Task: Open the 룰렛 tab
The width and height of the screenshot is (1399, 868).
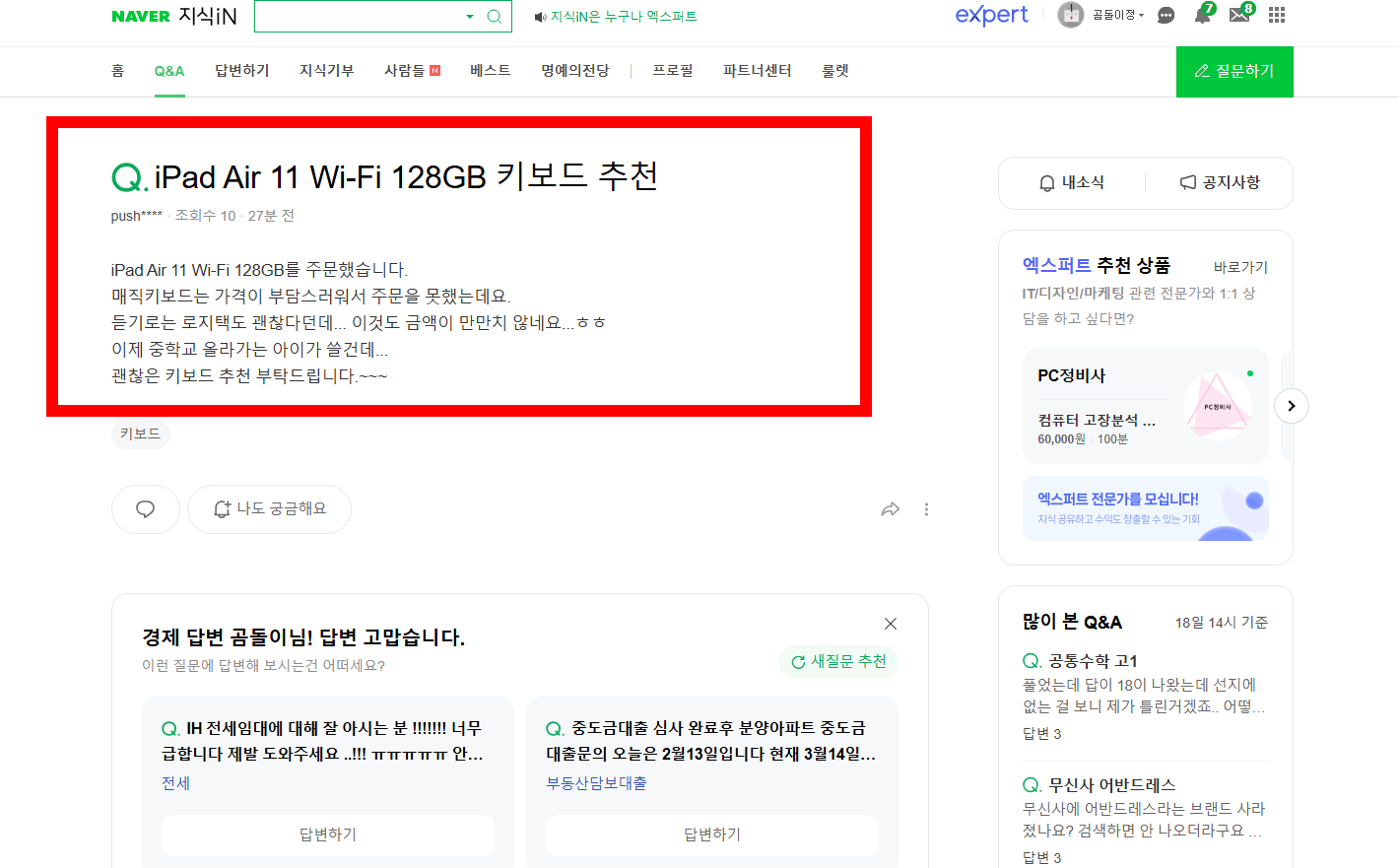Action: [x=835, y=71]
